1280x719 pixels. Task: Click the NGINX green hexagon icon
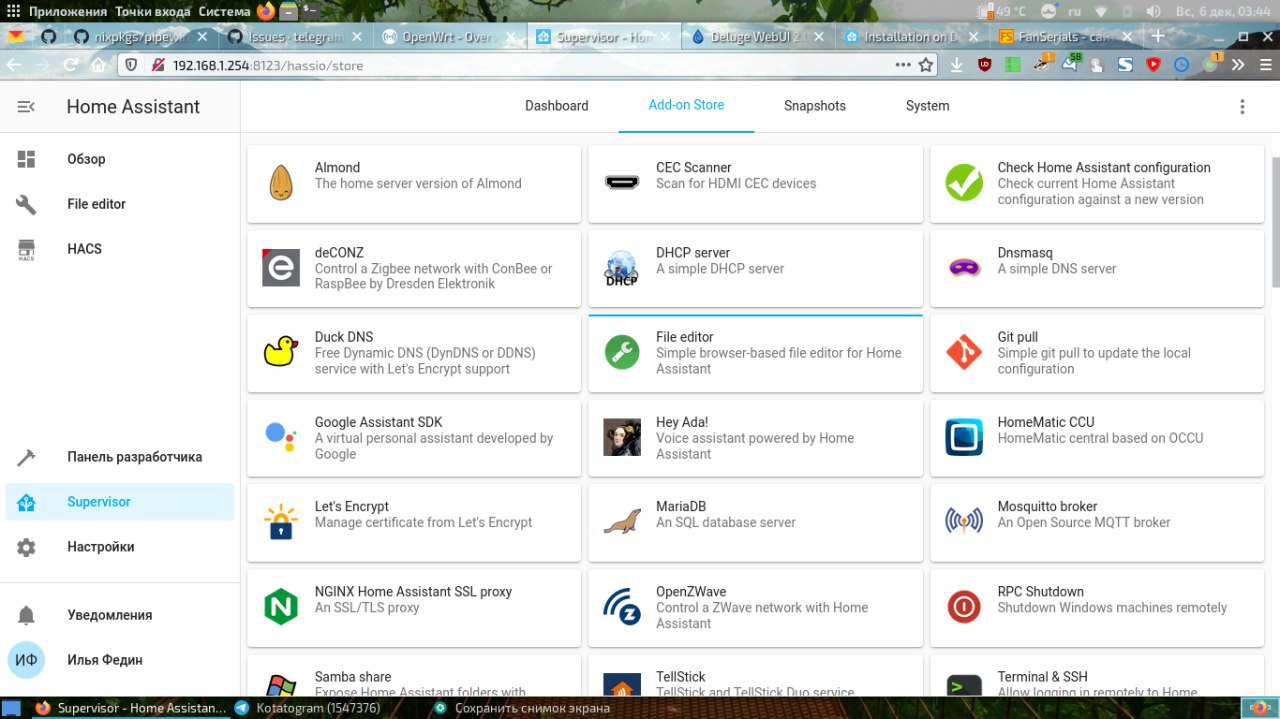[x=281, y=607]
